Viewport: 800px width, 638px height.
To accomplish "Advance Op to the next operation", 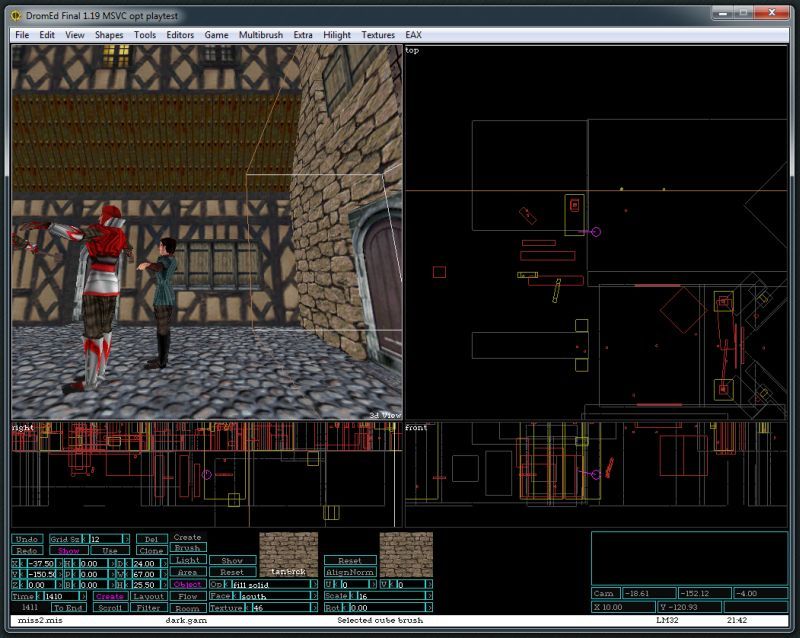I will point(314,584).
